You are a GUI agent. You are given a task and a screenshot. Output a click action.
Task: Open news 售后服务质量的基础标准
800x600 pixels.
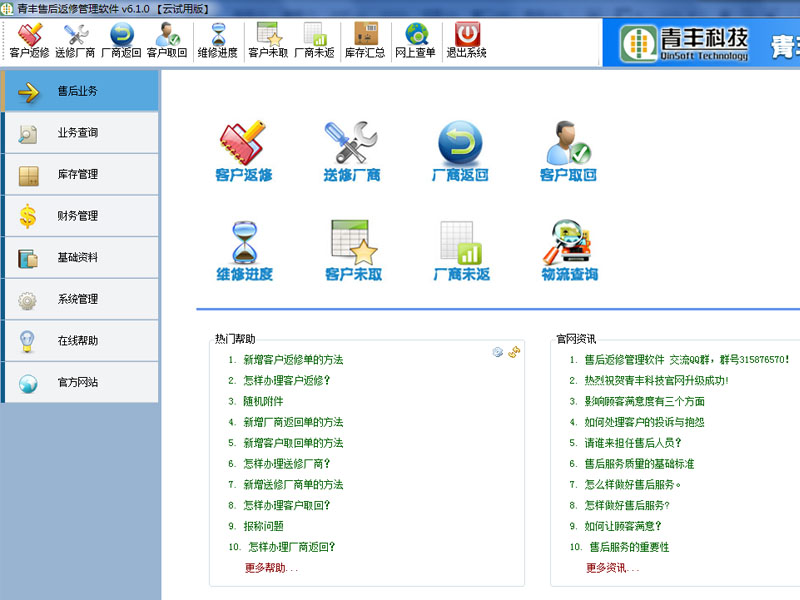[x=639, y=464]
